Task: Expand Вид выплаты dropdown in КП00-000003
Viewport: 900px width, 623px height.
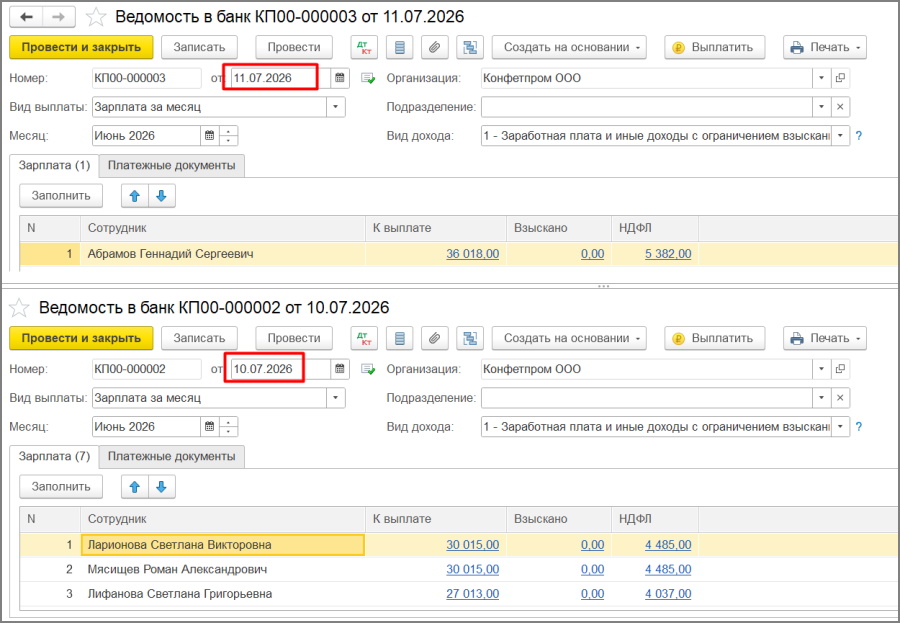Action: 336,107
